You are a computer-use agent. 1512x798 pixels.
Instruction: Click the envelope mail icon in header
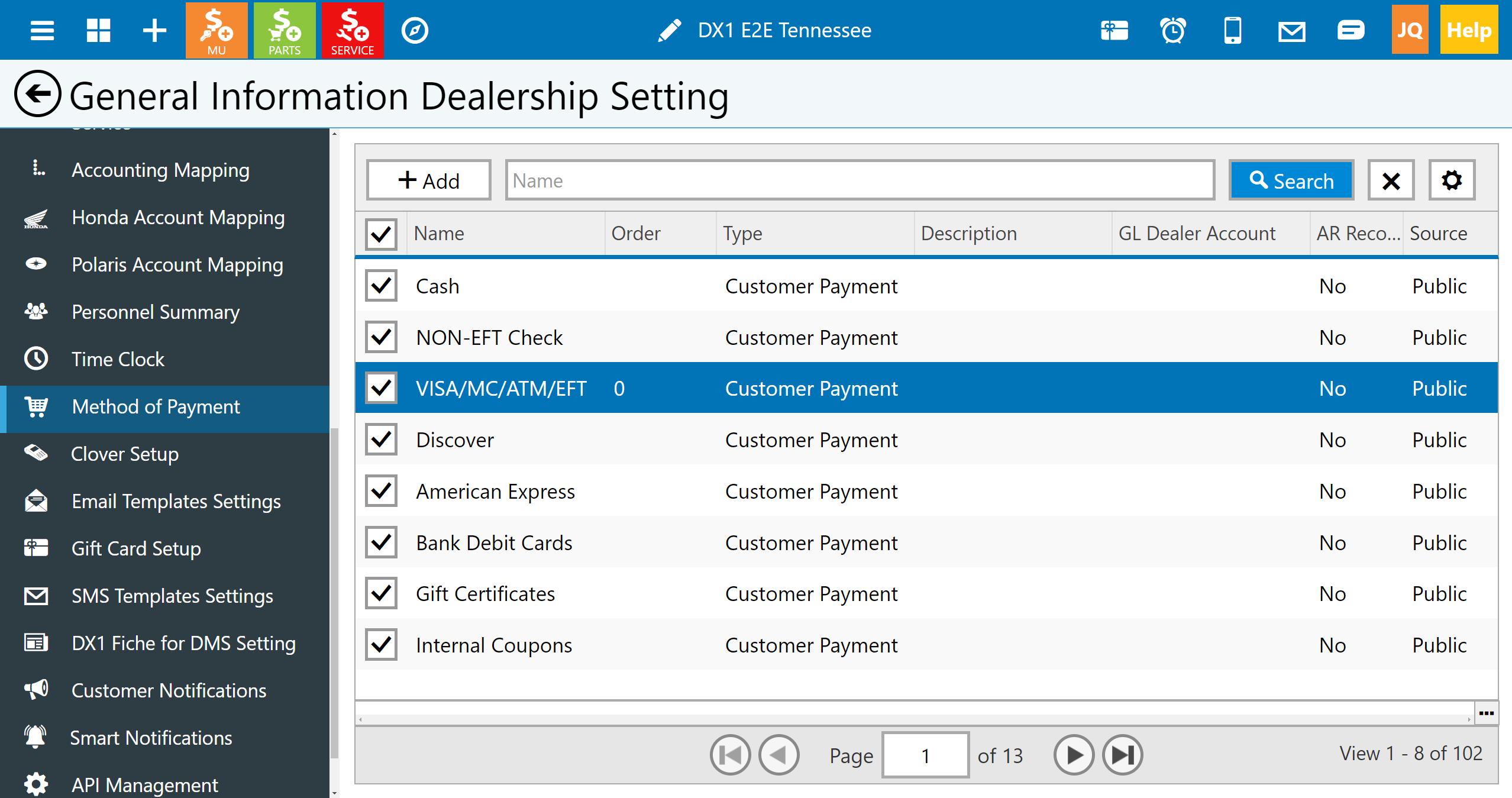tap(1291, 30)
